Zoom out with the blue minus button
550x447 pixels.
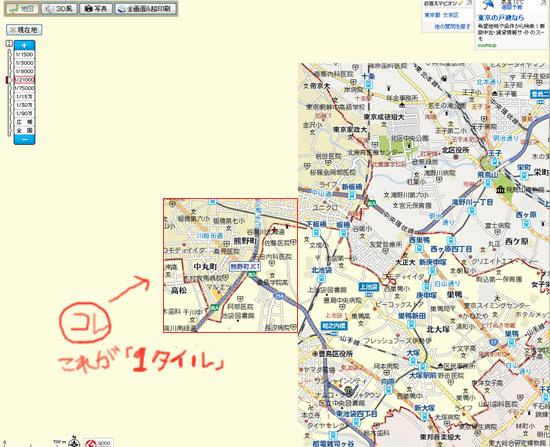point(24,139)
